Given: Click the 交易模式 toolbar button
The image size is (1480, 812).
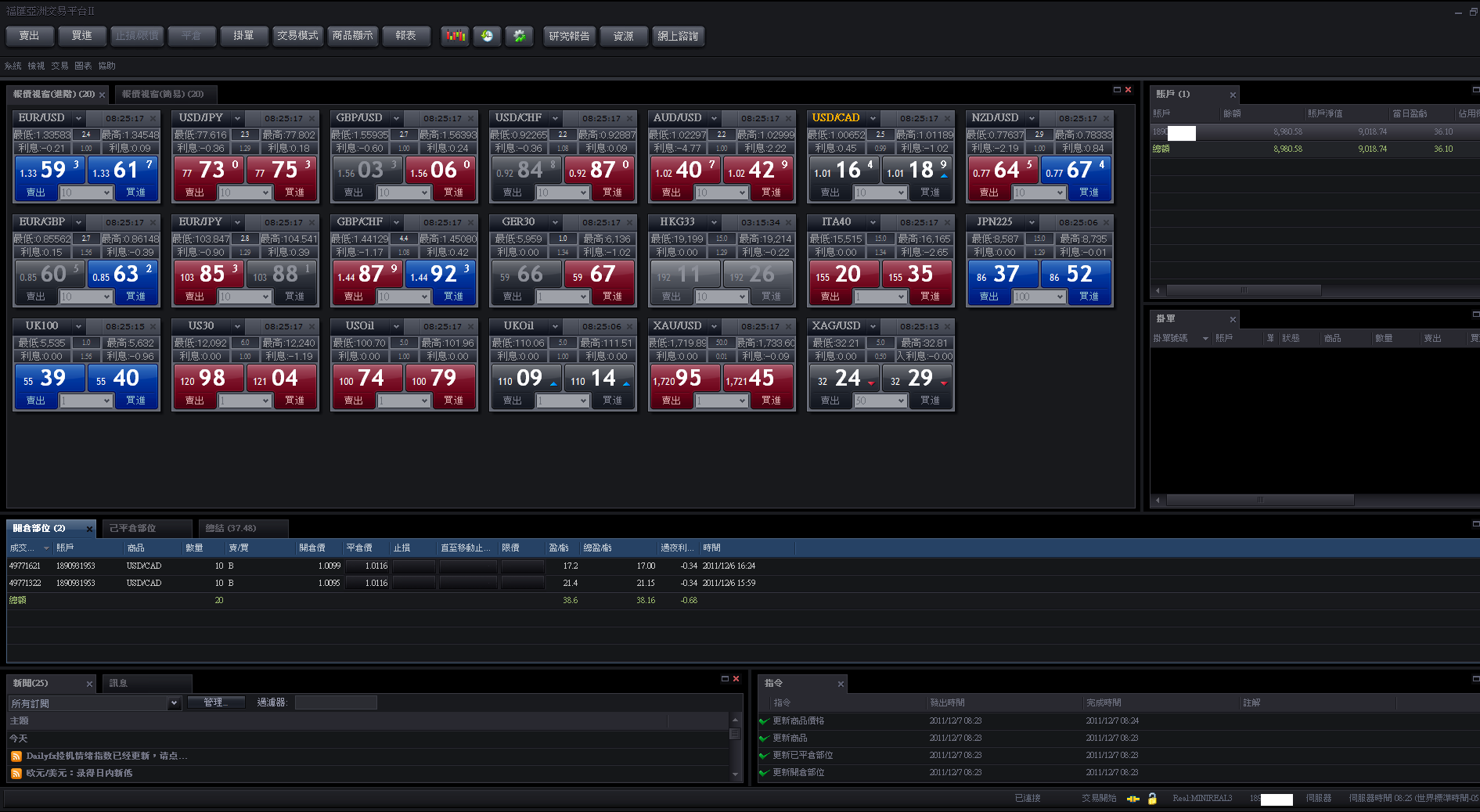Looking at the screenshot, I should [297, 36].
